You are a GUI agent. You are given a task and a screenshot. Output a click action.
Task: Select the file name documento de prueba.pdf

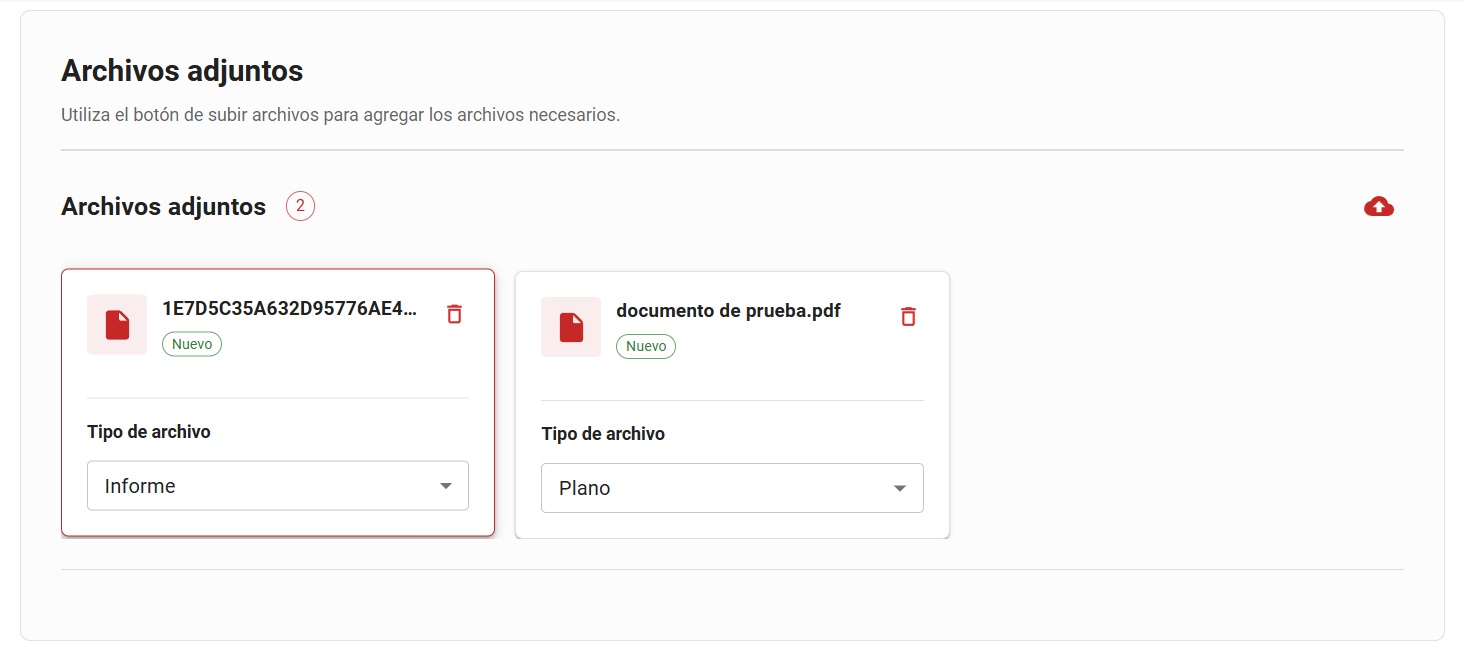coord(728,310)
